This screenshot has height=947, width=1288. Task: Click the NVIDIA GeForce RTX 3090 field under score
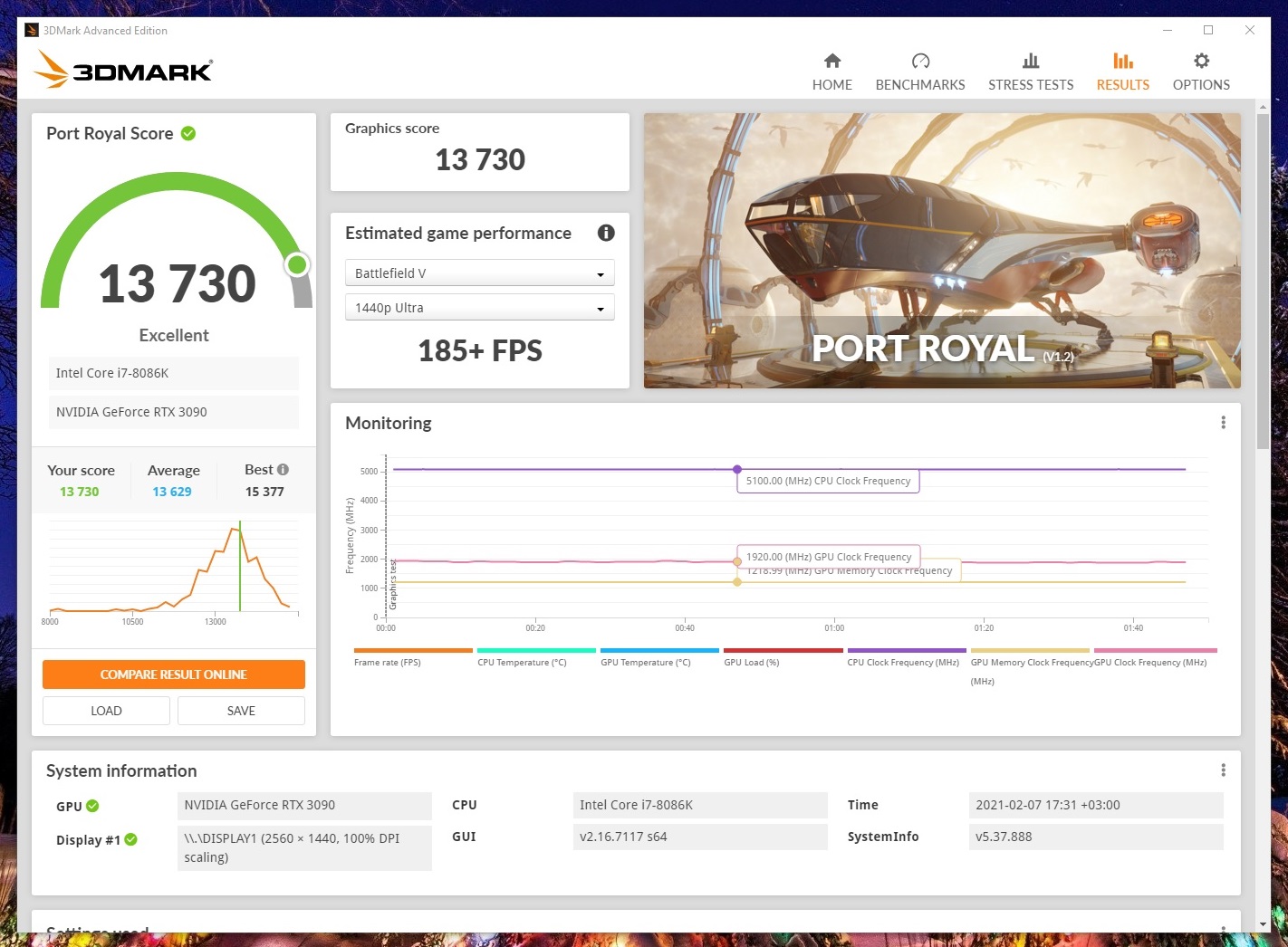(174, 412)
